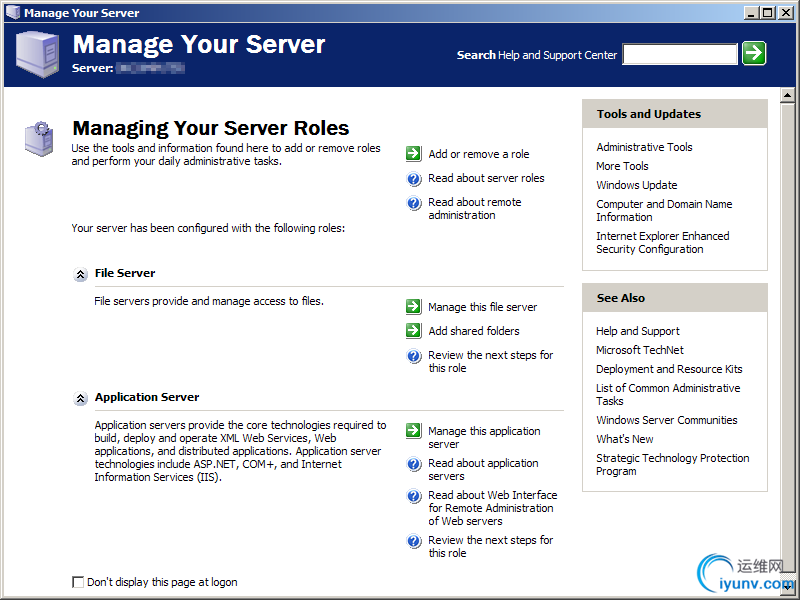
Task: Click the See Also panel header
Action: (x=674, y=298)
